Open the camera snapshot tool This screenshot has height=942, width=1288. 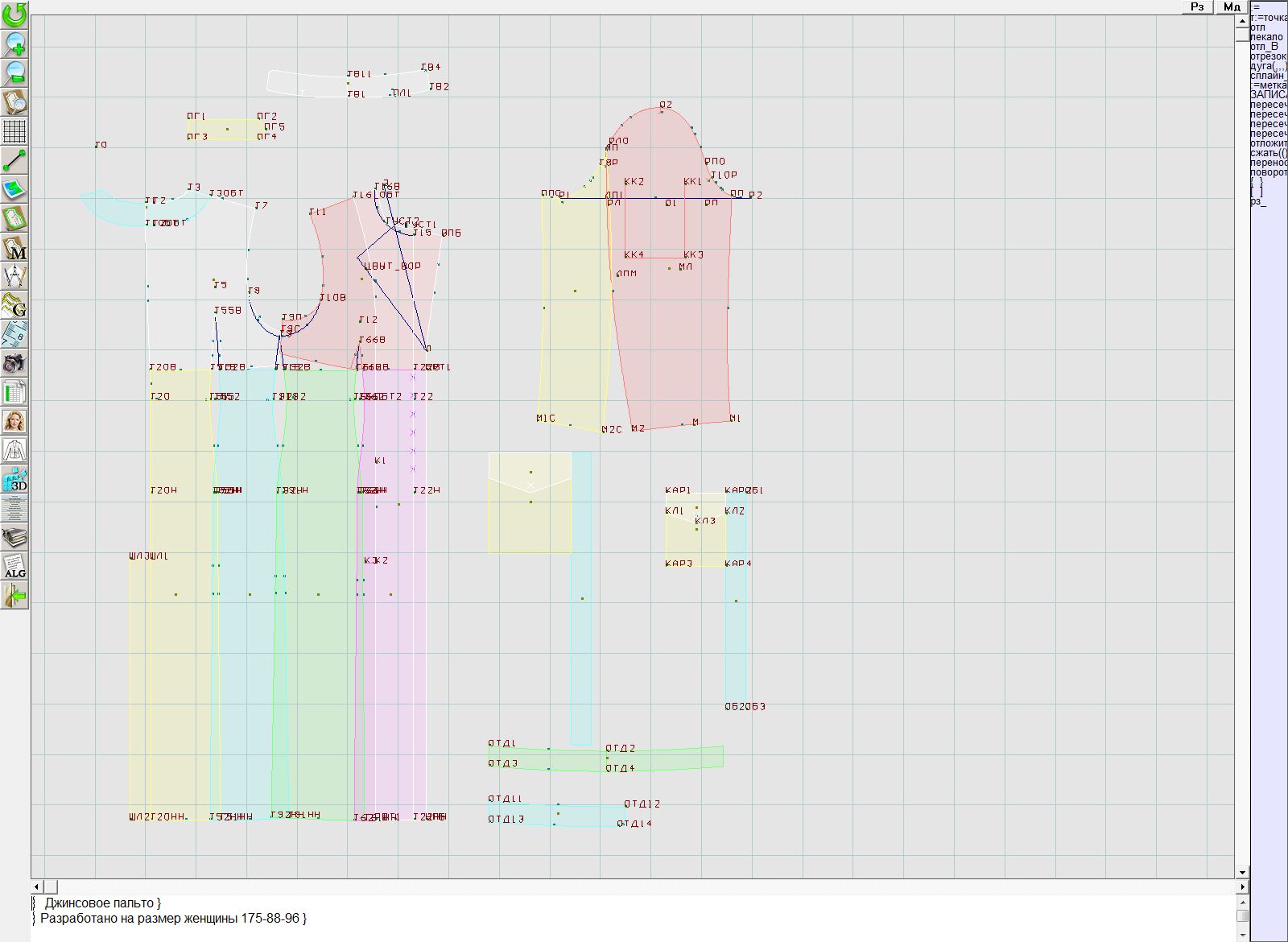pos(14,363)
